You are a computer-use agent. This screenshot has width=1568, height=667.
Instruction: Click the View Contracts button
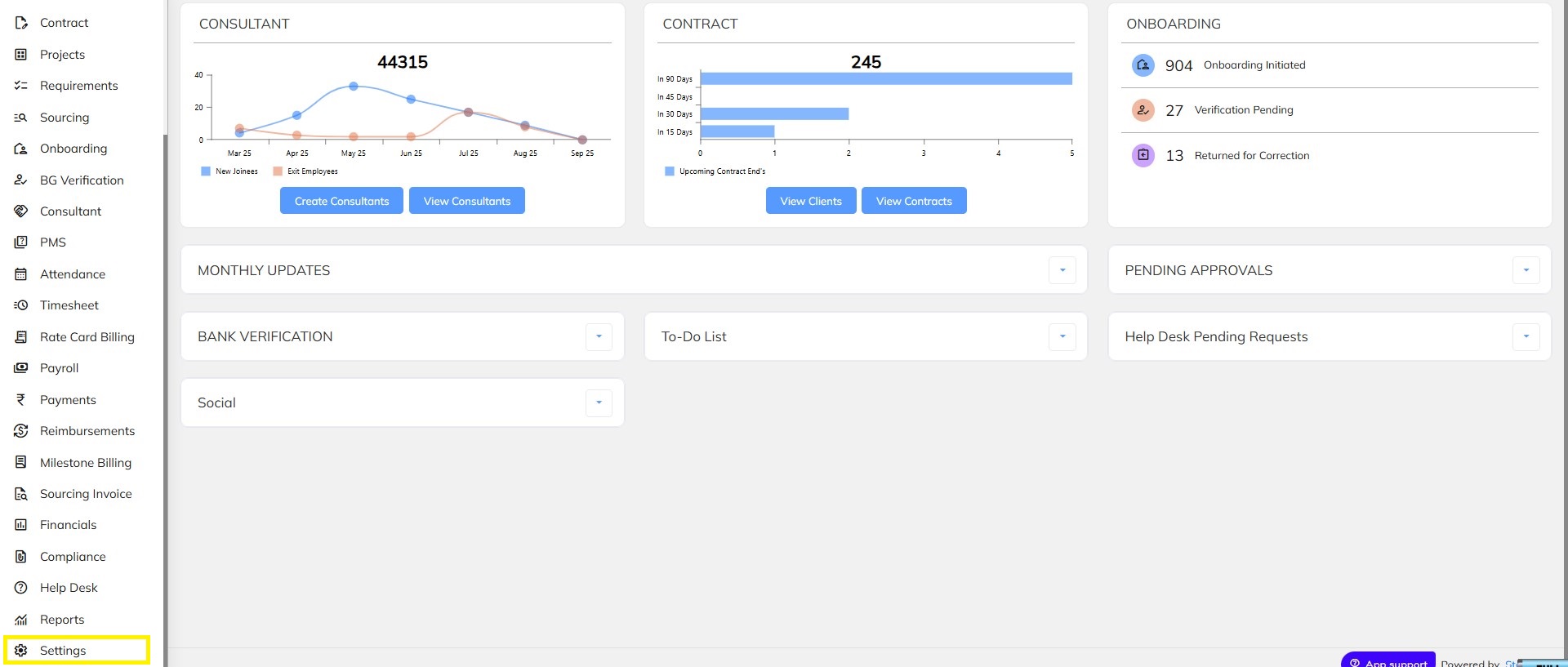click(914, 201)
